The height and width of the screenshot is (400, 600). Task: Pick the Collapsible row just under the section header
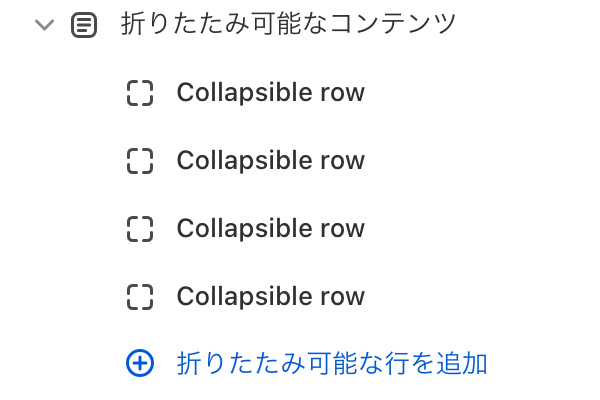[x=270, y=93]
